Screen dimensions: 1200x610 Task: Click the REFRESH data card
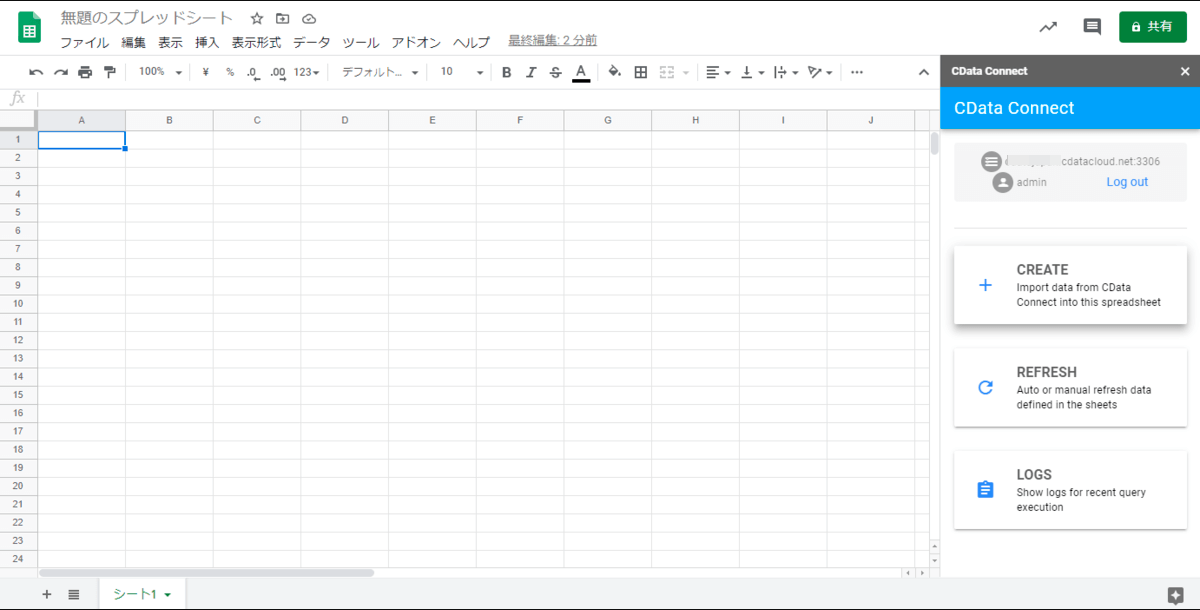point(1070,388)
